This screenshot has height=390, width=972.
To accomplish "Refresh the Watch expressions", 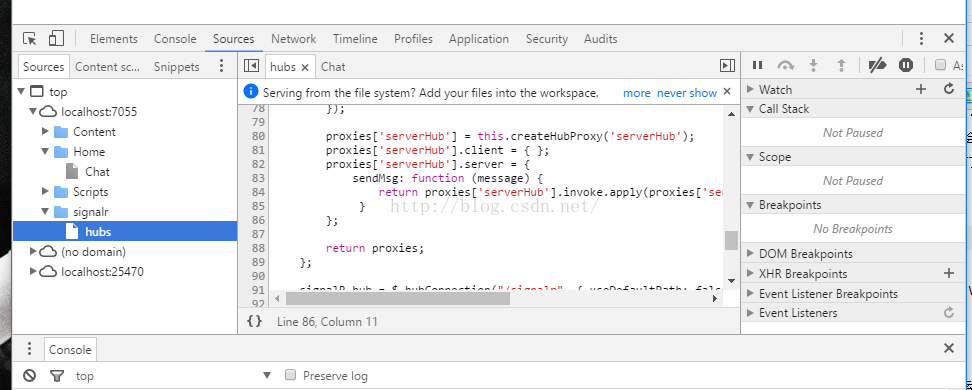I will [x=948, y=89].
